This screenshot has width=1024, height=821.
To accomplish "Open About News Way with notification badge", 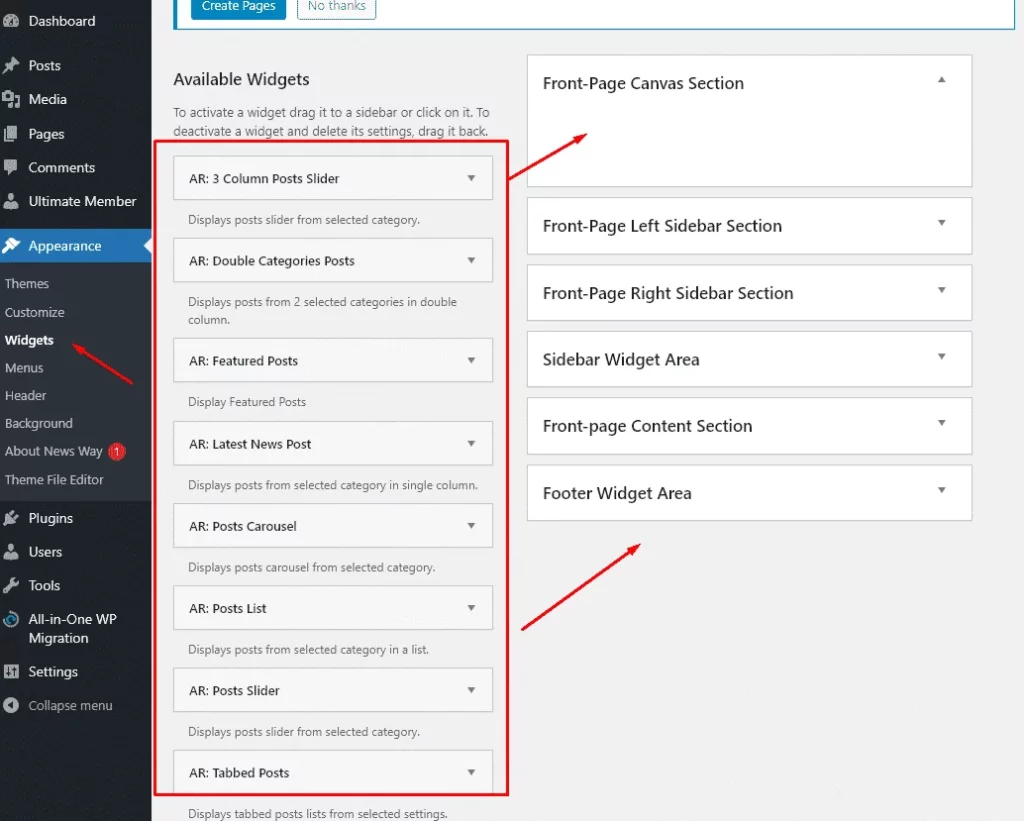I will (x=54, y=451).
